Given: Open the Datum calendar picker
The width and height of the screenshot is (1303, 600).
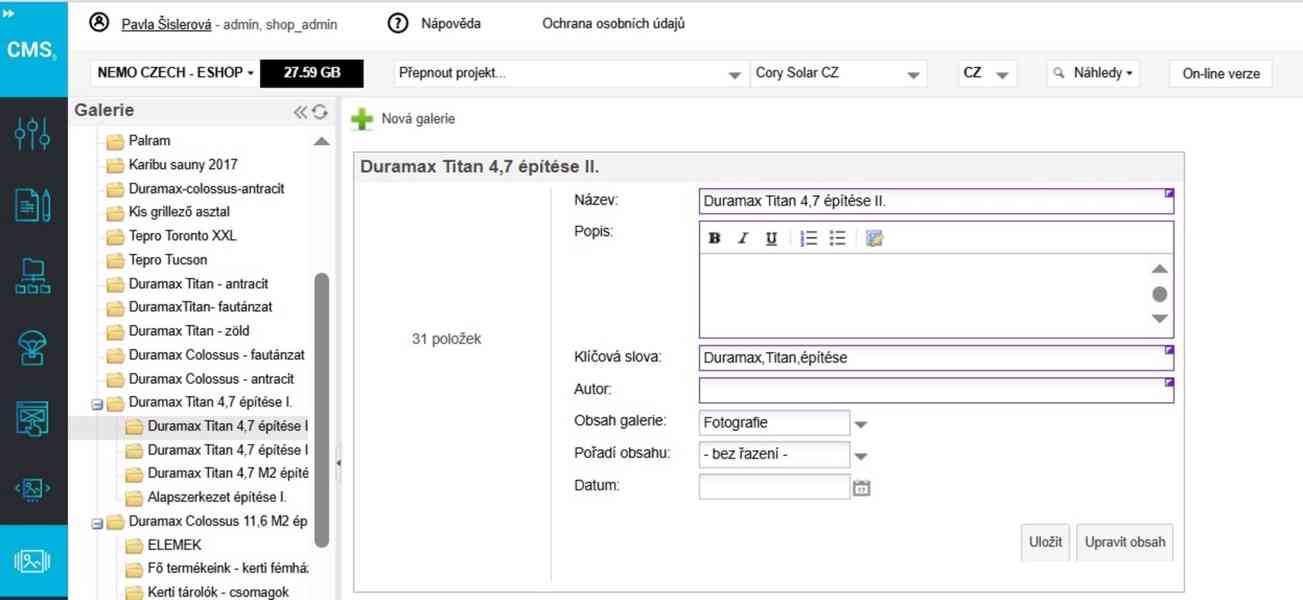Looking at the screenshot, I should [862, 487].
